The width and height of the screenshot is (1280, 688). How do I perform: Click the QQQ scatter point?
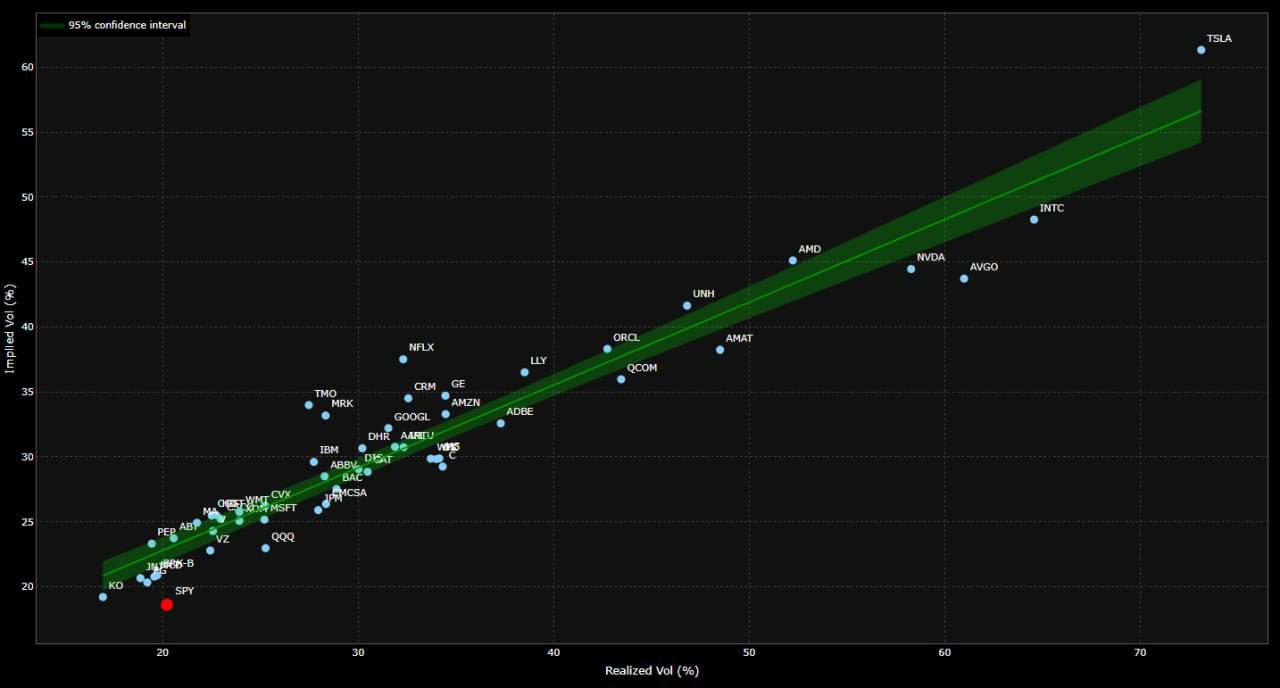click(265, 548)
